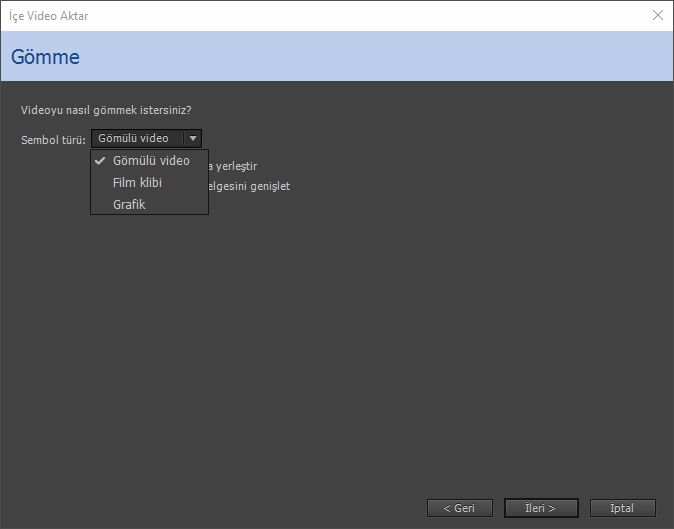The height and width of the screenshot is (529, 674).
Task: Continue with the İleri button
Action: coord(541,508)
